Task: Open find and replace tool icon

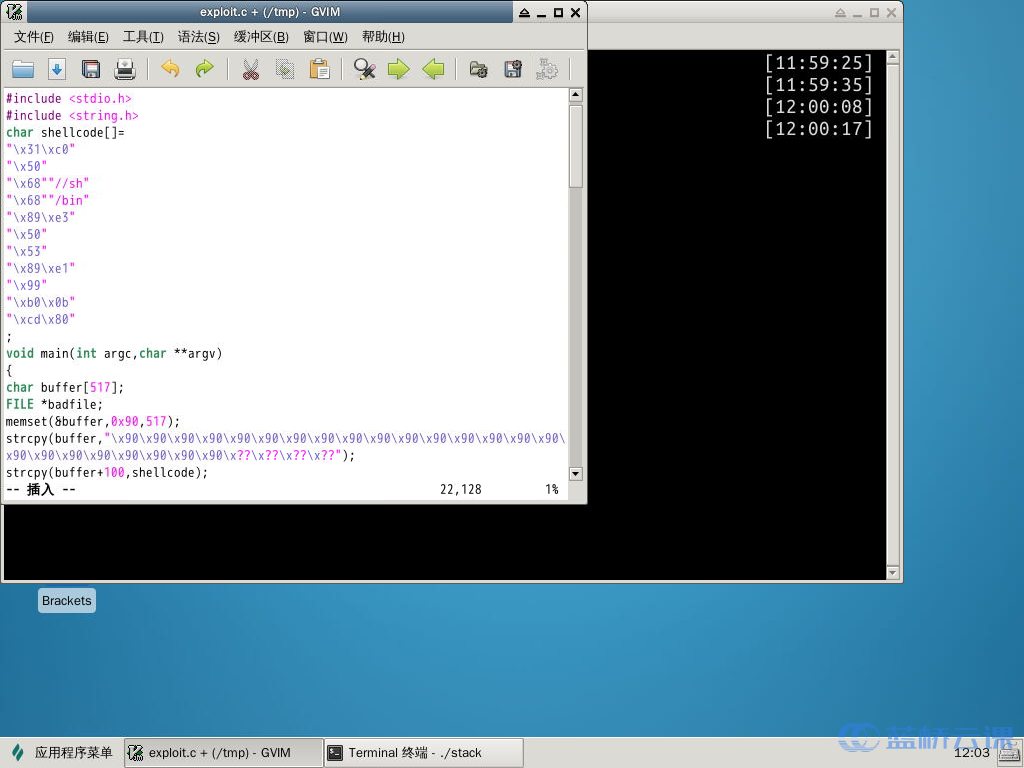Action: tap(364, 69)
